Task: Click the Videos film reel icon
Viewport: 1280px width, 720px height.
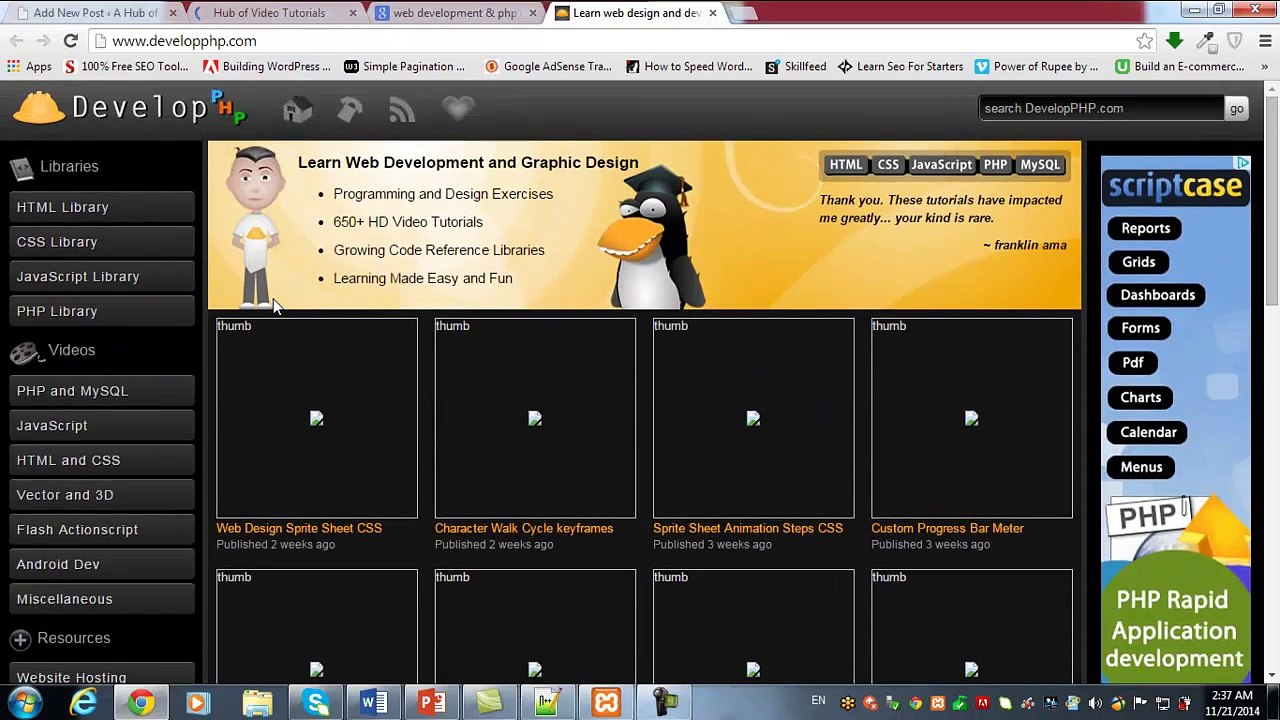Action: pyautogui.click(x=25, y=351)
